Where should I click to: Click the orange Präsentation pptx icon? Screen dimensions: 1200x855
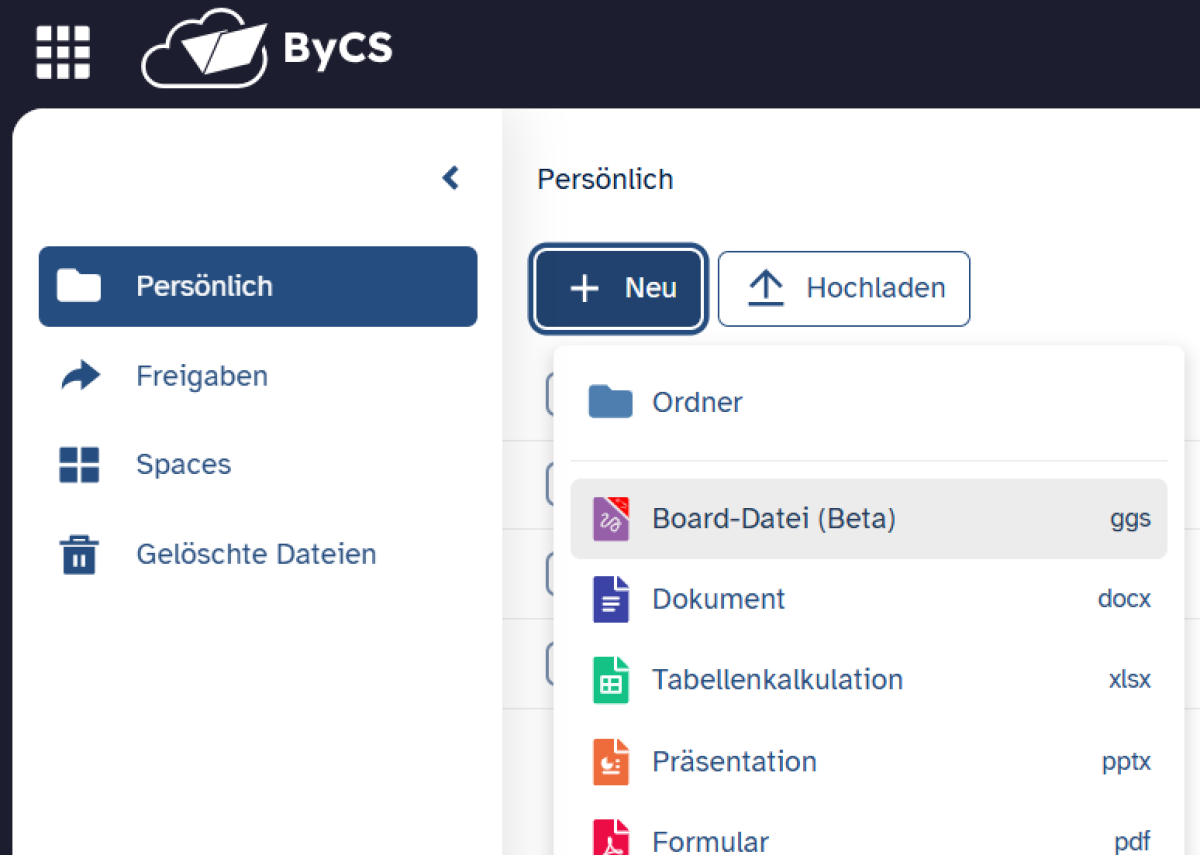[610, 762]
